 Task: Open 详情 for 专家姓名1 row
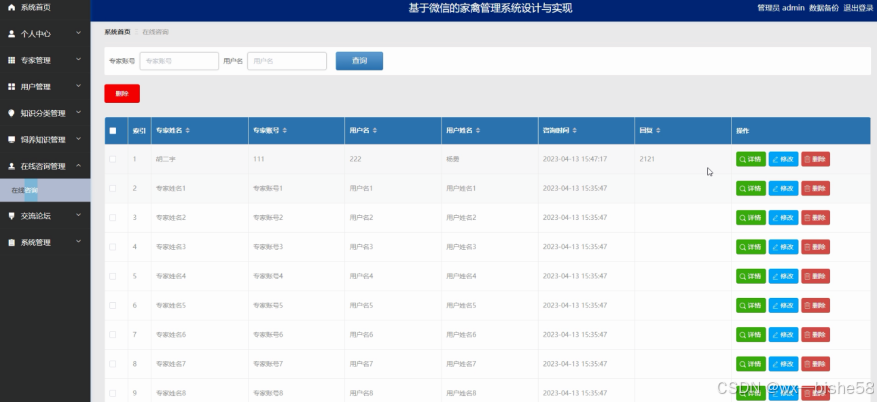point(751,188)
